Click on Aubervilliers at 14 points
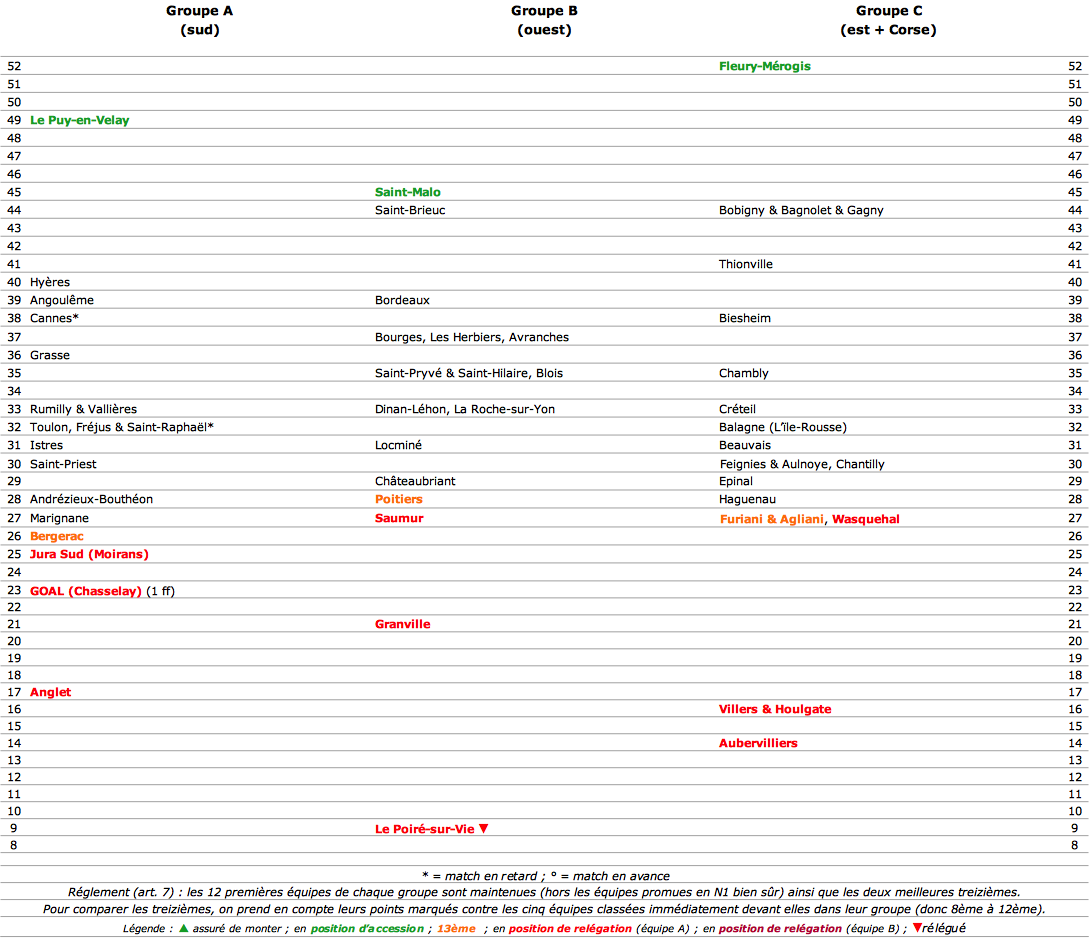Viewport: 1091px width, 952px height. tap(758, 743)
